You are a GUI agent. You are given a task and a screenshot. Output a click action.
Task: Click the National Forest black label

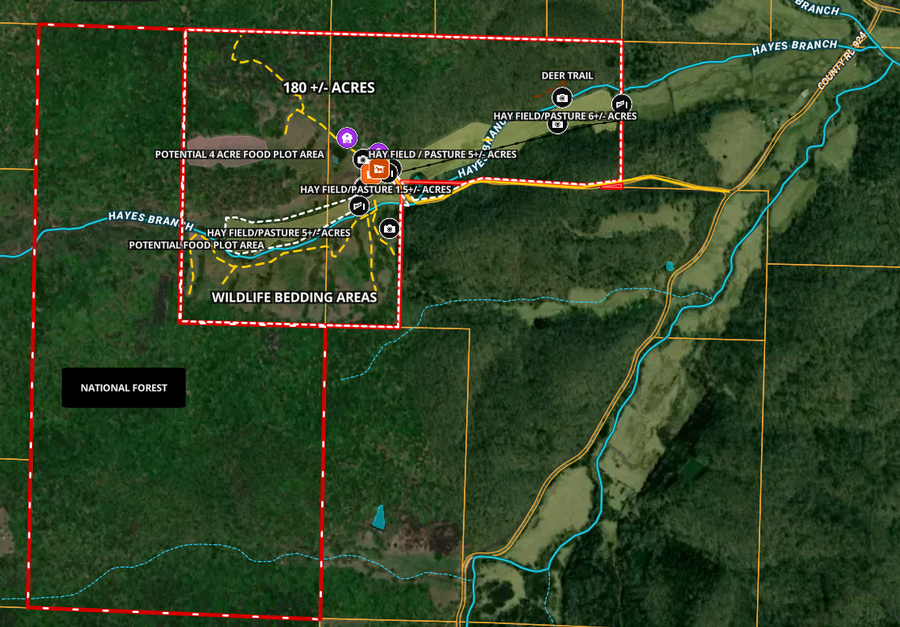[x=124, y=387]
